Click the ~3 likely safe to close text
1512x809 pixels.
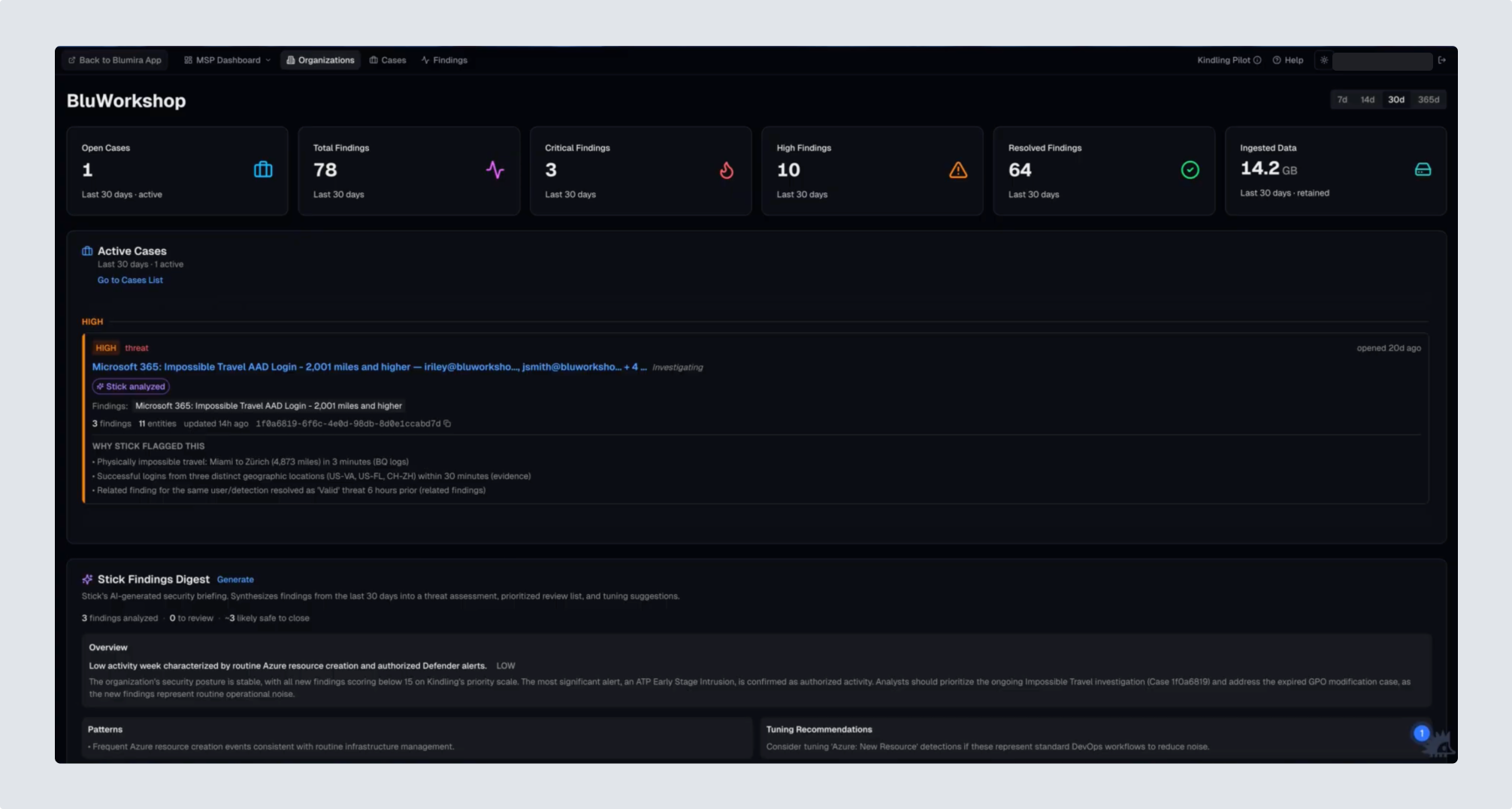pos(267,618)
